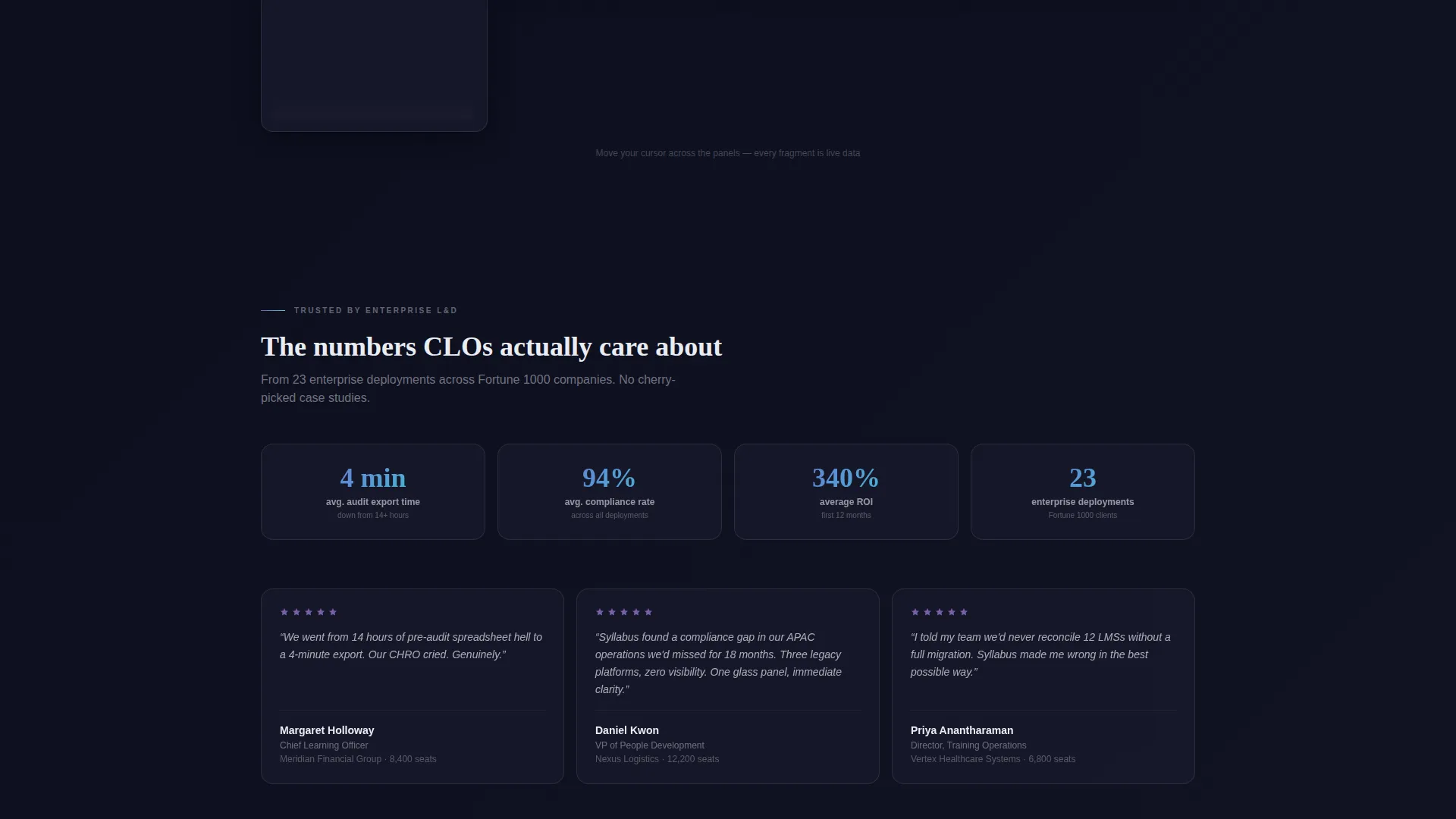Viewport: 1456px width, 819px height.
Task: Click 'first 12 months' caption
Action: (x=846, y=516)
